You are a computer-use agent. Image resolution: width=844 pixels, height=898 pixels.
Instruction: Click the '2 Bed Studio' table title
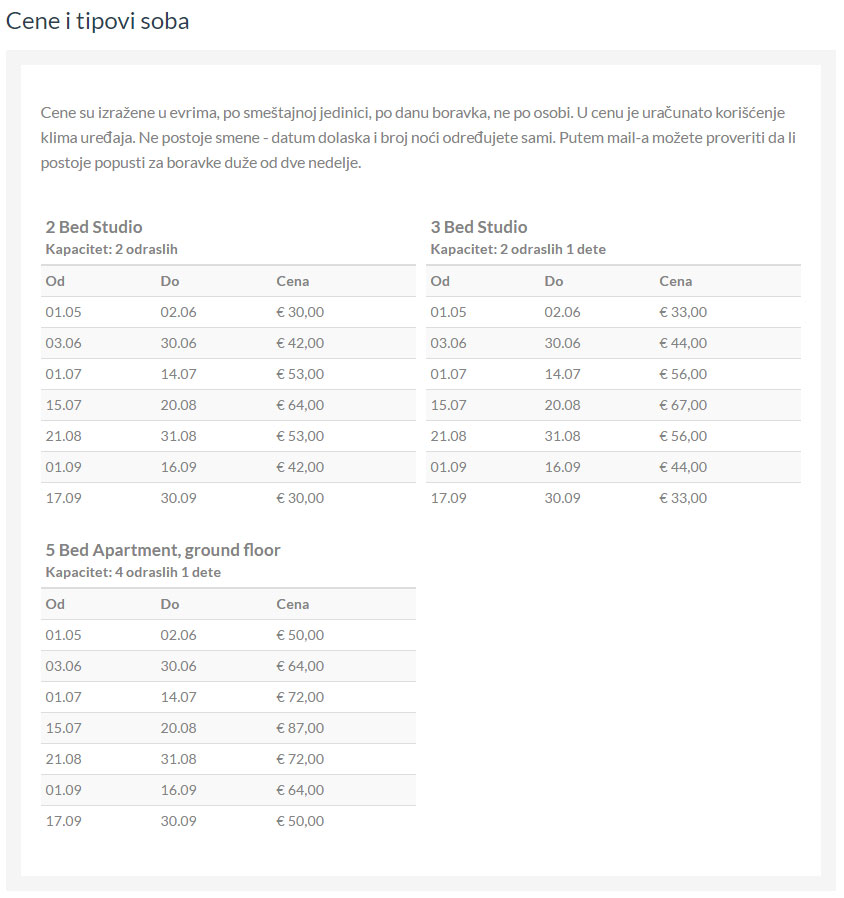94,227
